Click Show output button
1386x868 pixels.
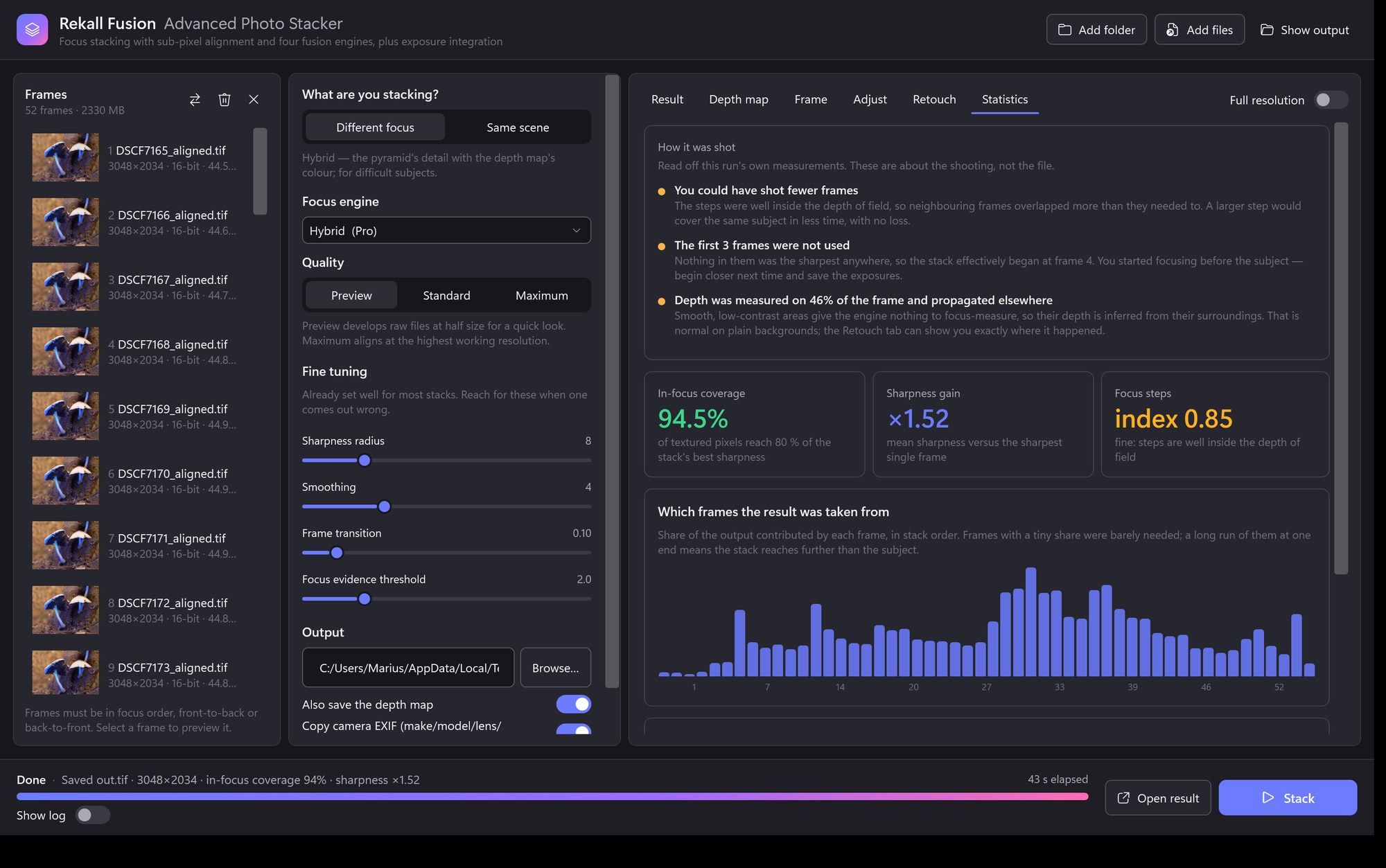tap(1305, 30)
